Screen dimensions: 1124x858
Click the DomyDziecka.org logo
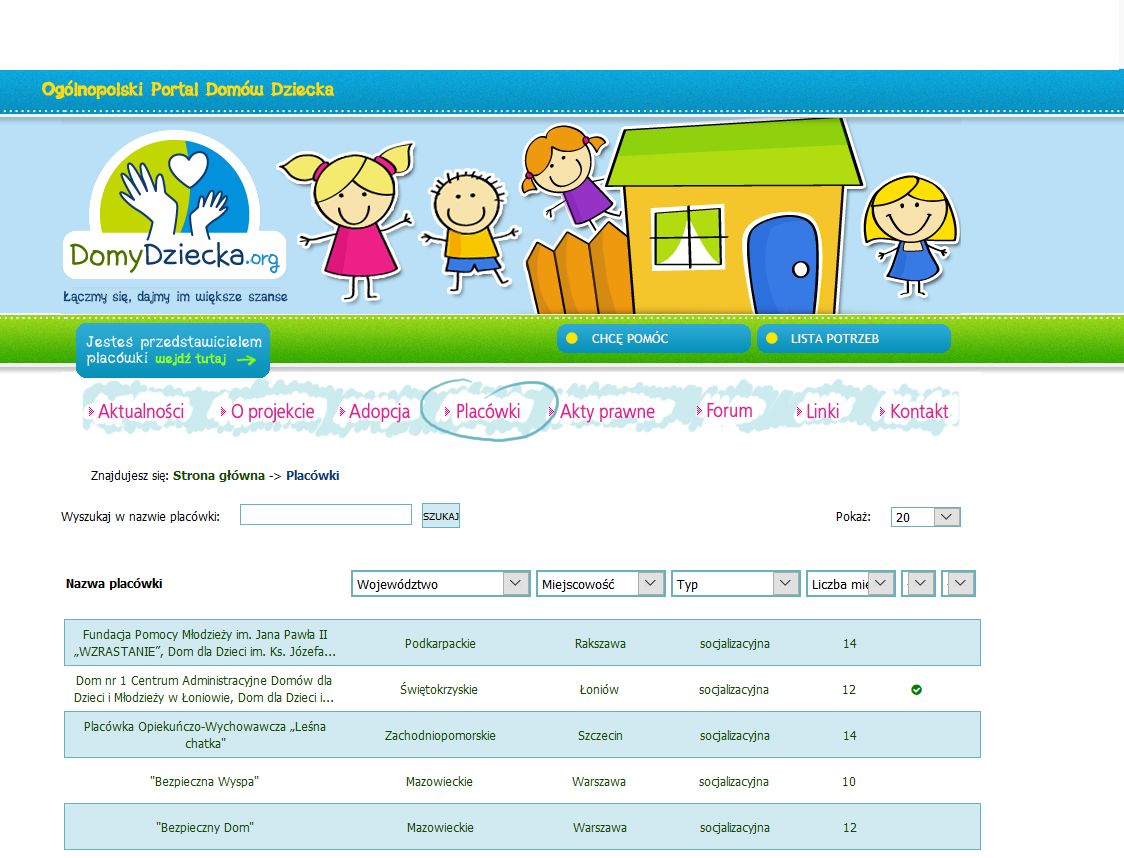pos(175,205)
